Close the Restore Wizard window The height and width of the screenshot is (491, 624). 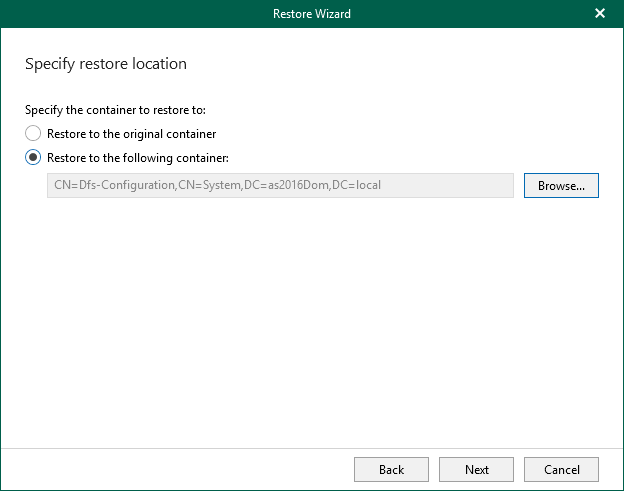[x=600, y=14]
